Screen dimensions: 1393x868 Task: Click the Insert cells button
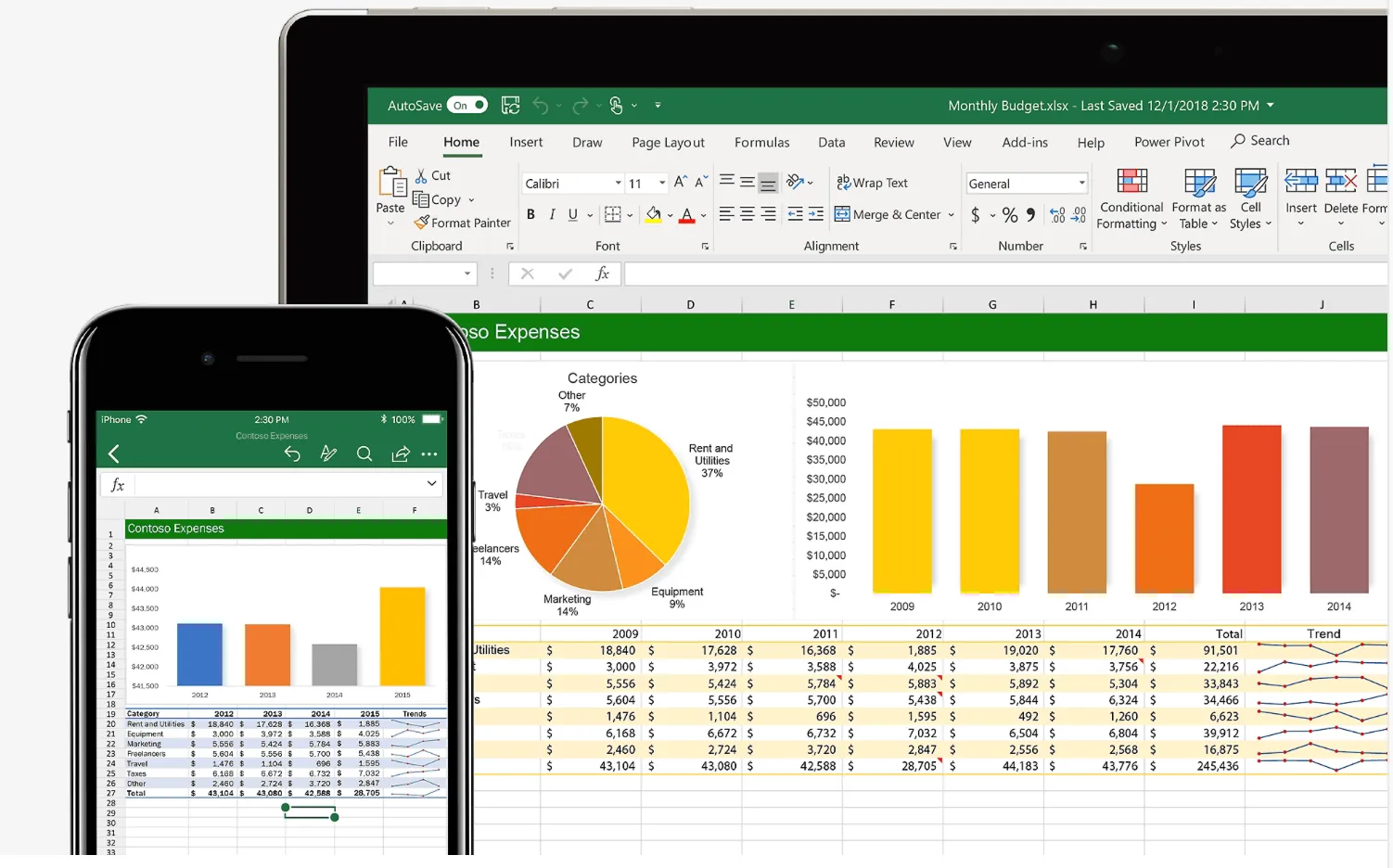tap(1300, 197)
